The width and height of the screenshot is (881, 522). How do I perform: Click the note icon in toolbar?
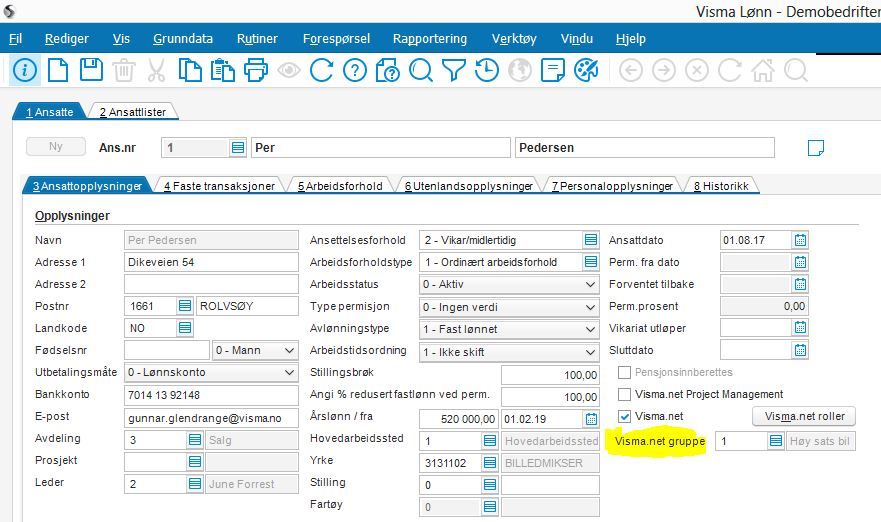pos(552,71)
